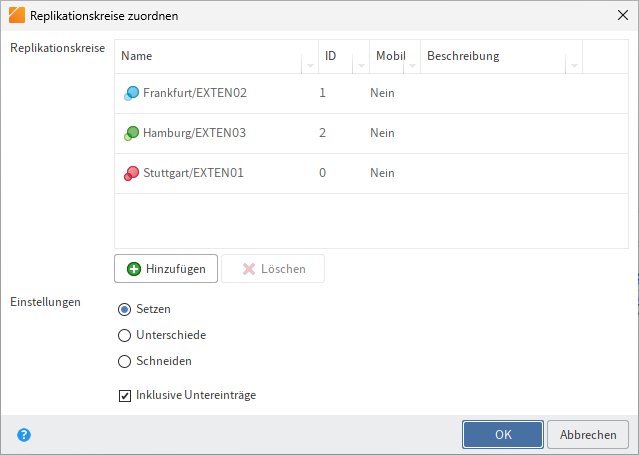Click the green Hamburg/EXTEN03 replication icon
639x455 pixels.
pos(131,134)
